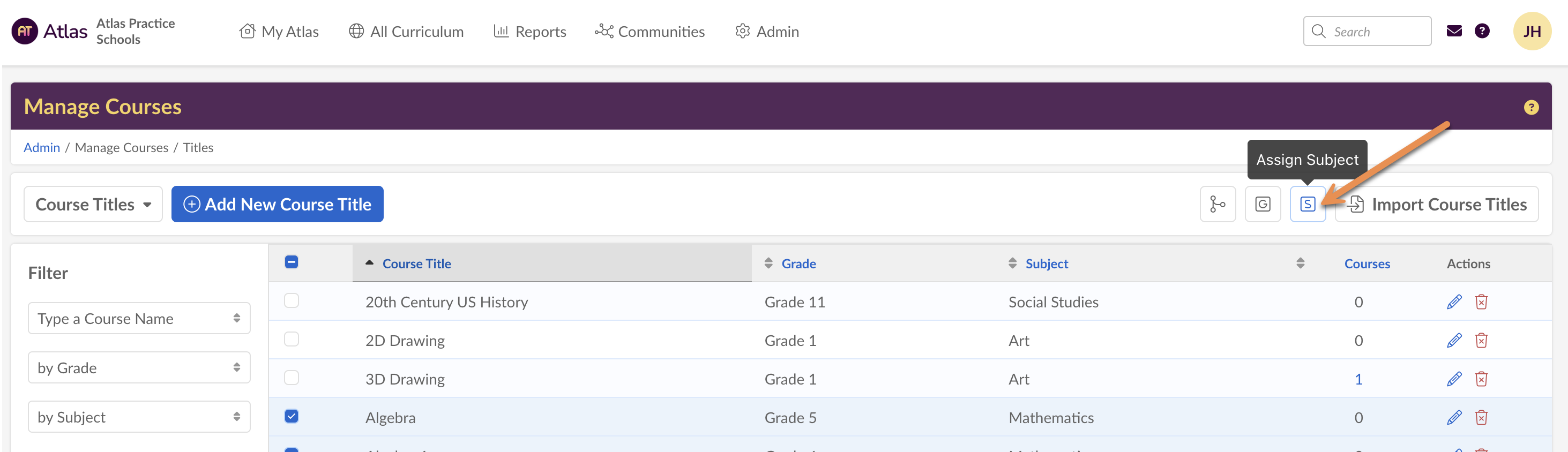Click Add New Course Title button
This screenshot has width=1568, height=452.
click(277, 205)
